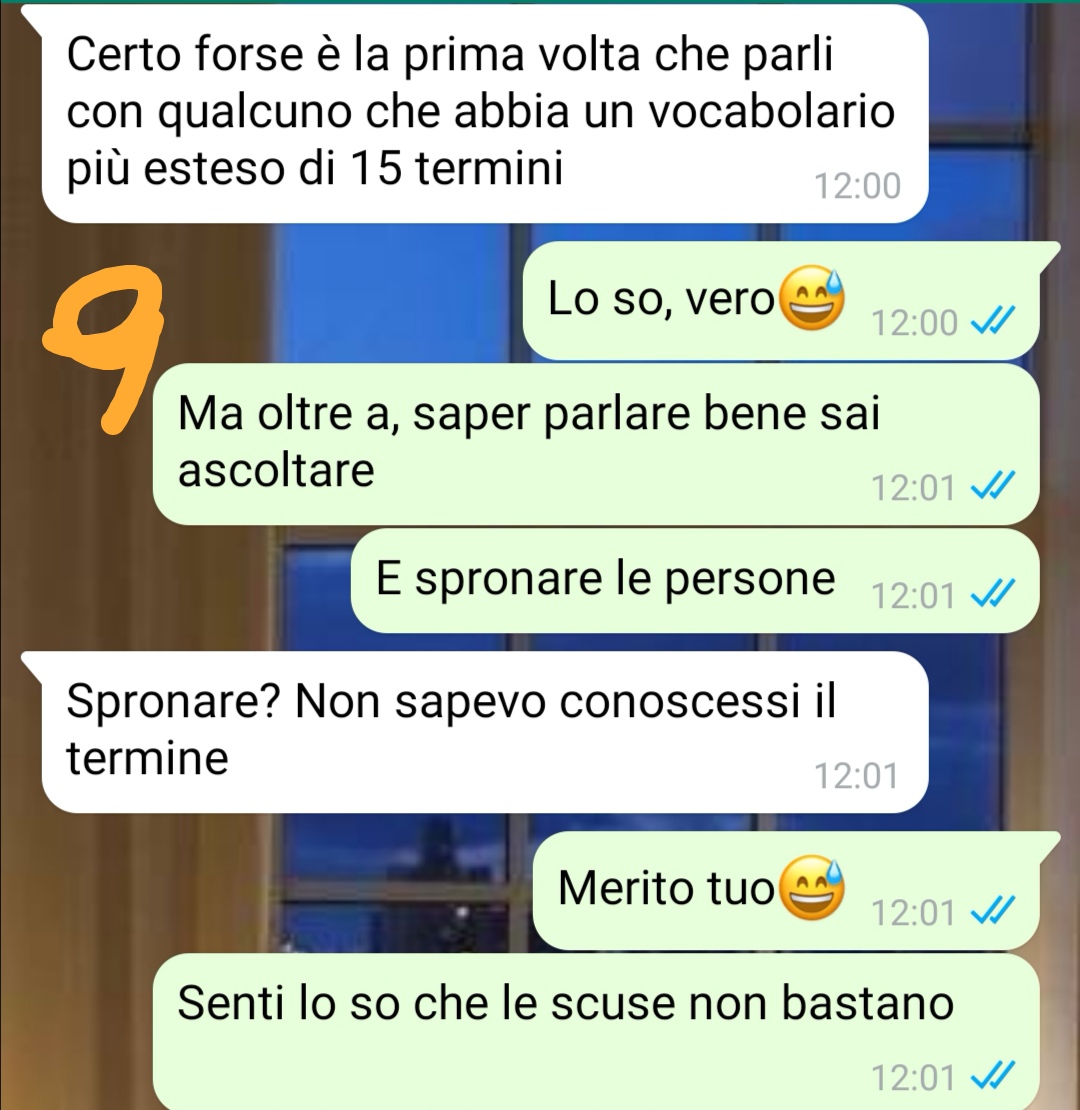Tap the sweating smile emoji after 'Merito tuo'
The image size is (1080, 1110).
(811, 888)
